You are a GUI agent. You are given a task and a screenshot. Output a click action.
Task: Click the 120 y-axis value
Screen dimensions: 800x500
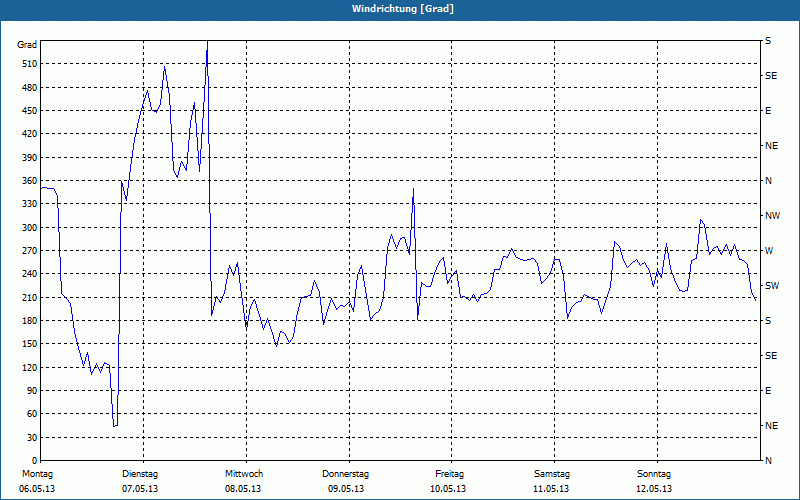(30, 367)
